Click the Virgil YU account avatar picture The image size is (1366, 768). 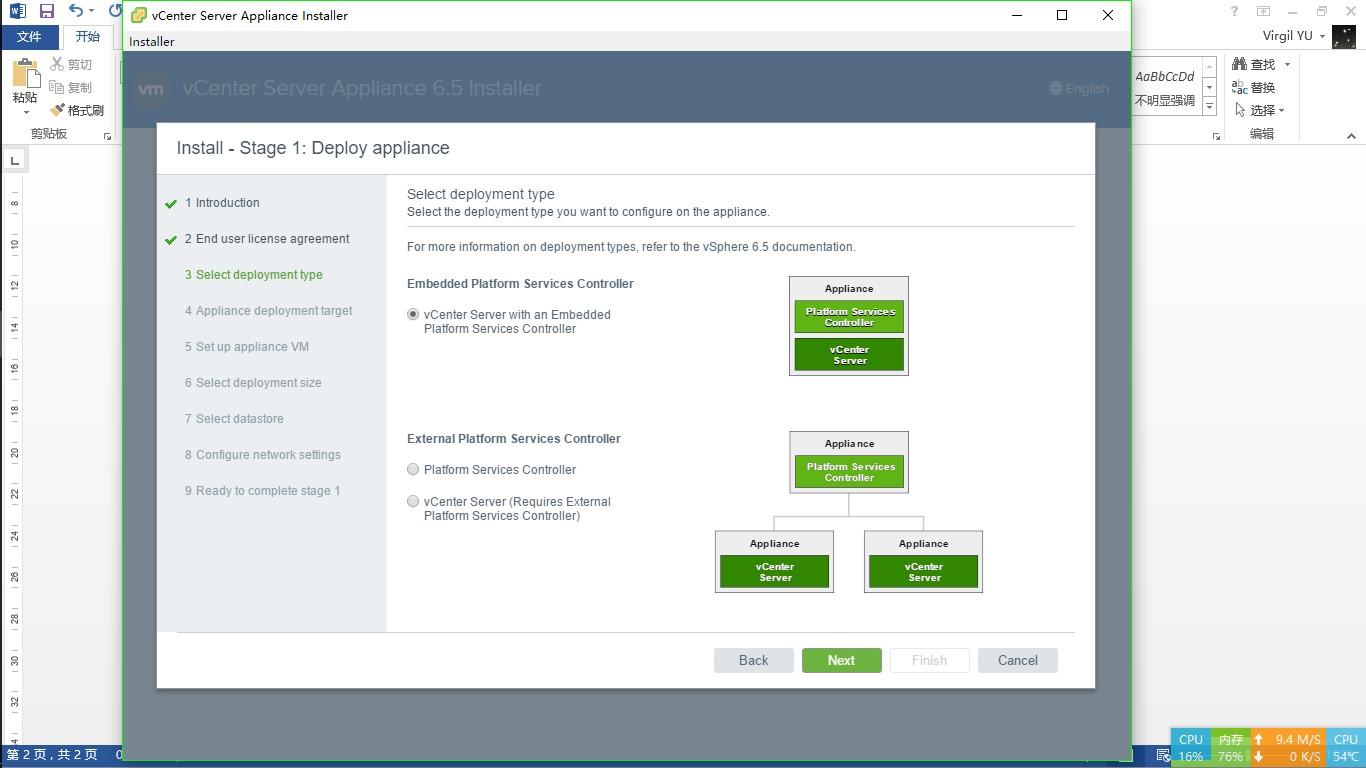coord(1343,36)
